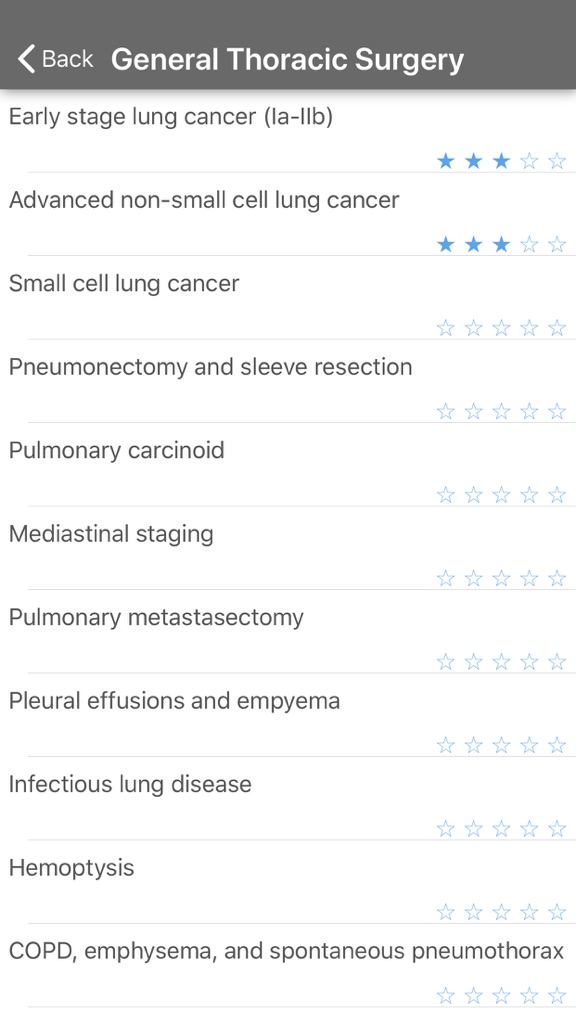This screenshot has height=1024, width=576.
Task: Set second star for Pulmonary metastasectomy
Action: 473,662
